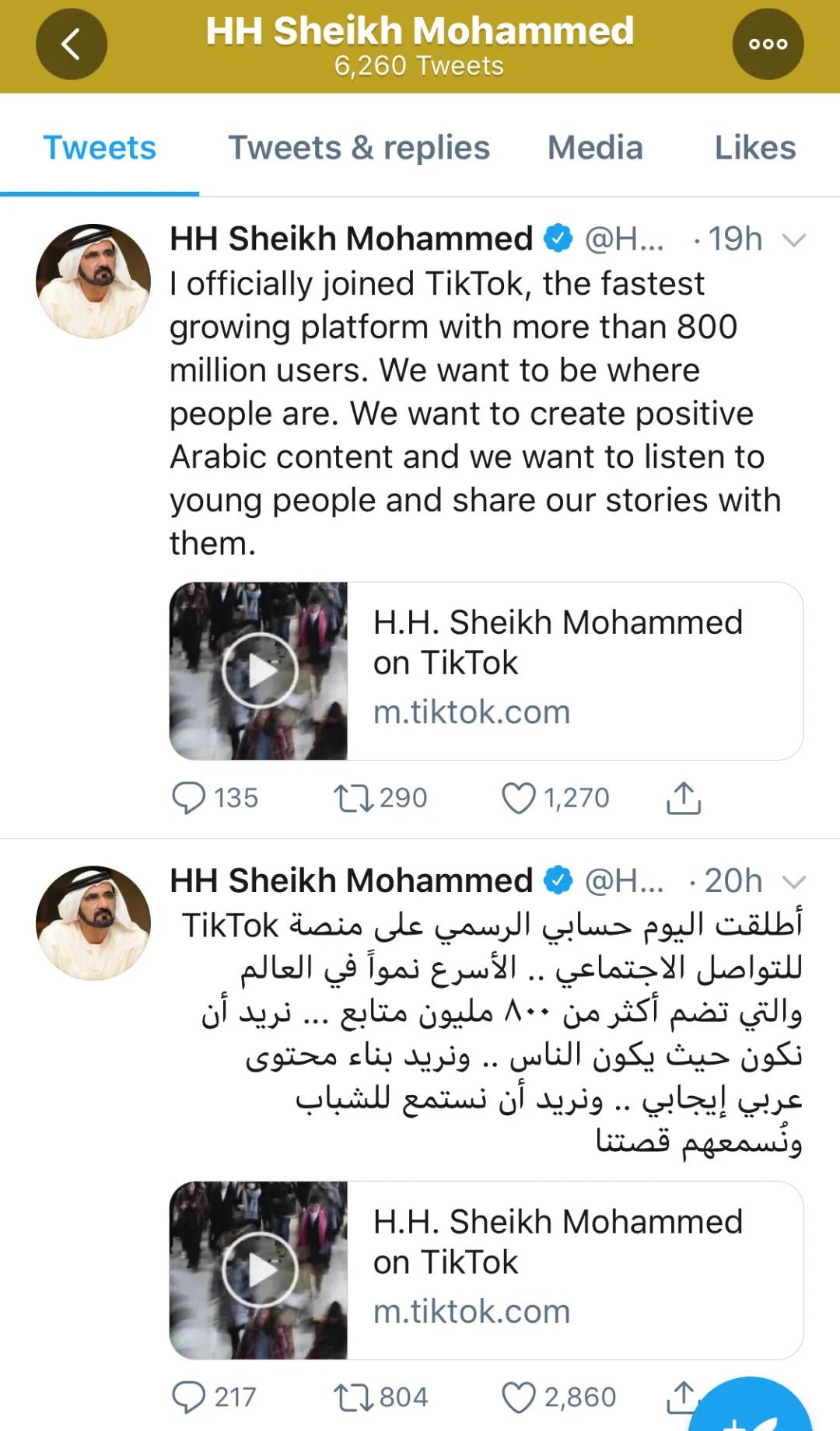This screenshot has width=840, height=1431.
Task: Open the profile picture of the 19h tweet
Action: [x=93, y=282]
